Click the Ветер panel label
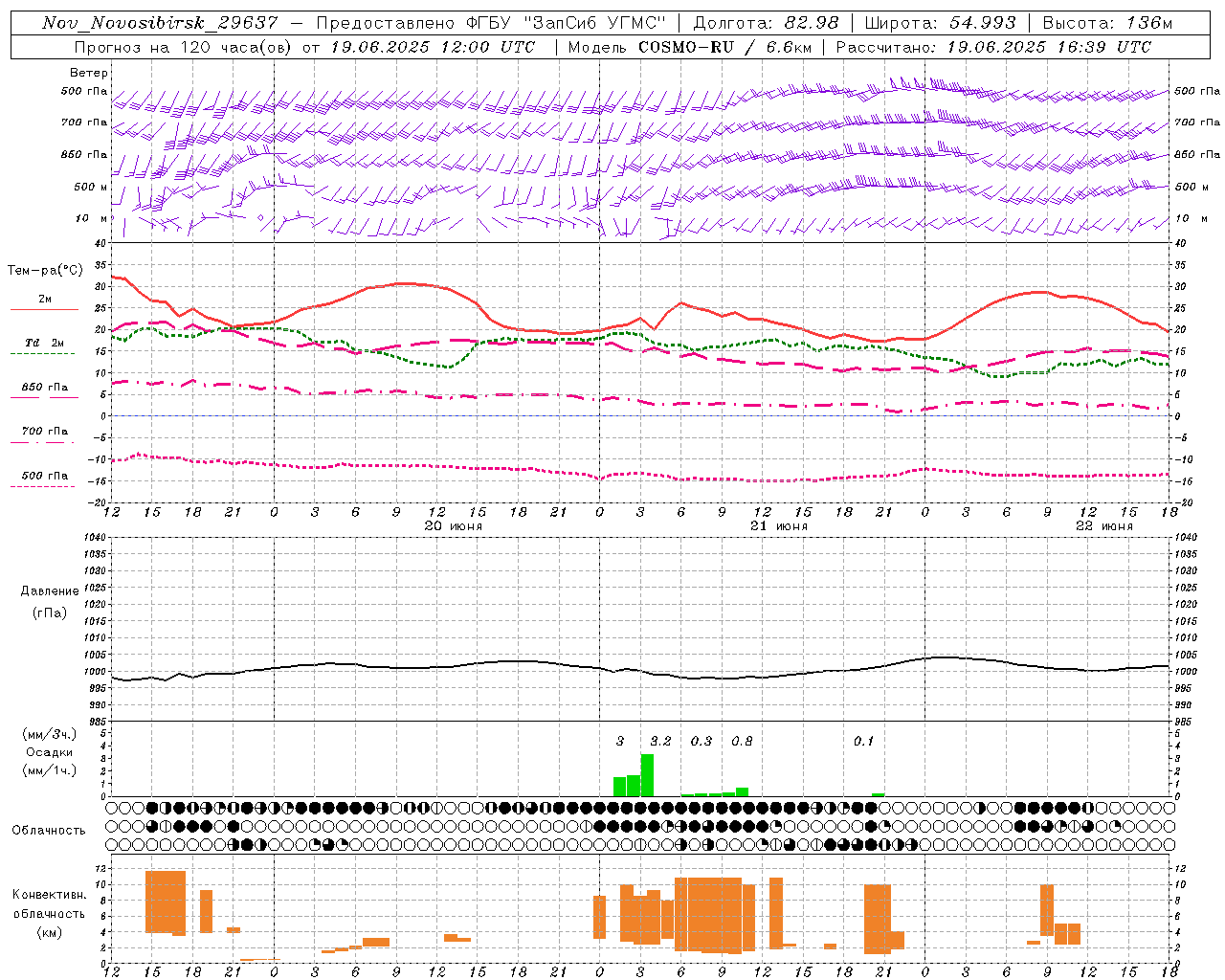This screenshot has height=980, width=1225. click(89, 73)
